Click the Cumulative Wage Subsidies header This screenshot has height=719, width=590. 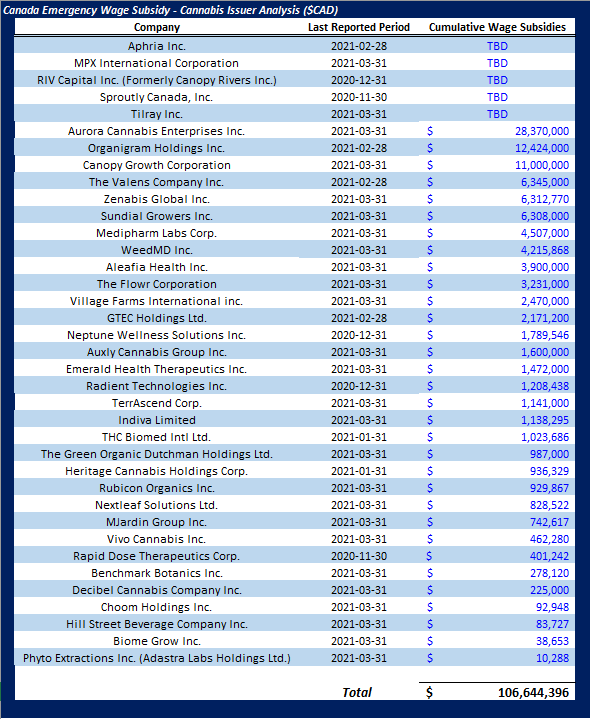(x=497, y=28)
